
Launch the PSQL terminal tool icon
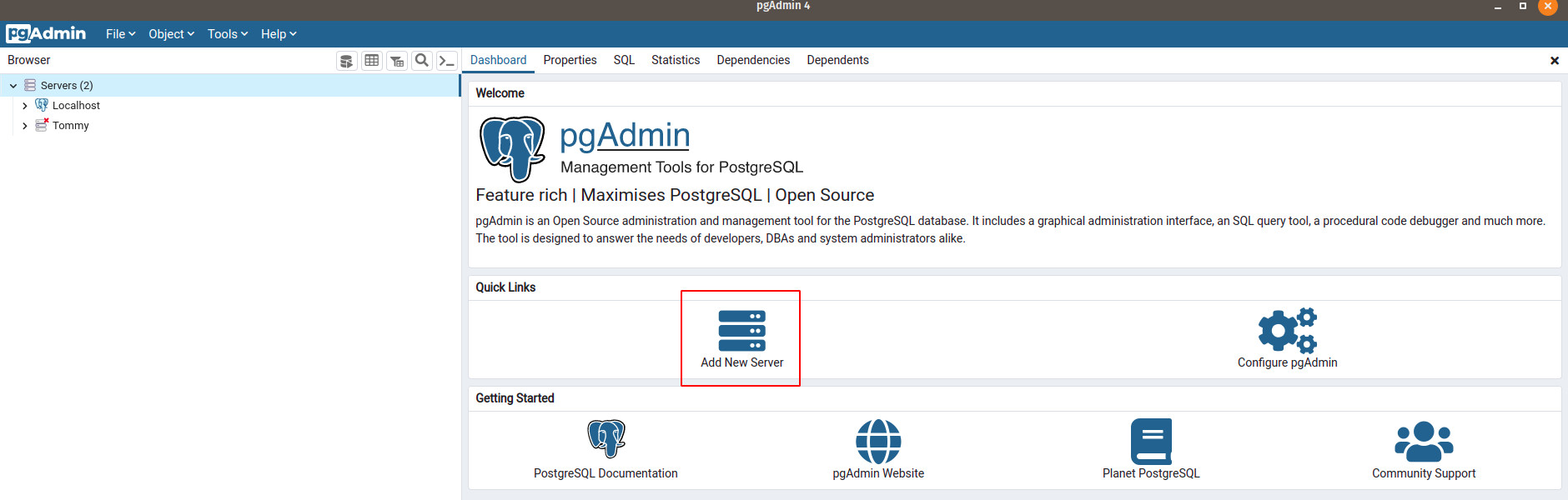pos(447,61)
